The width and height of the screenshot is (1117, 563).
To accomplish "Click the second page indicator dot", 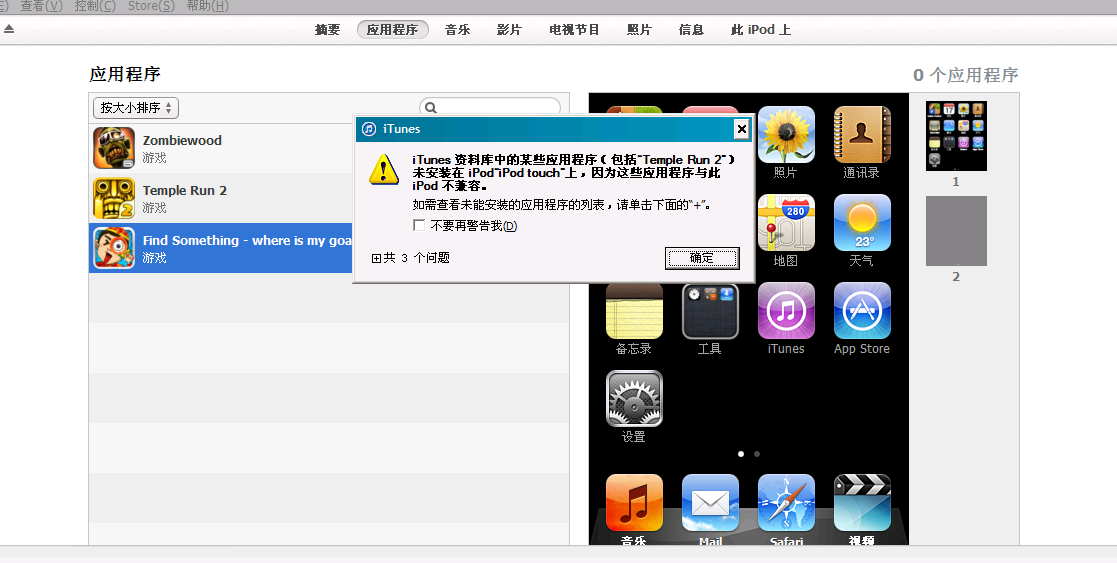I will click(757, 454).
